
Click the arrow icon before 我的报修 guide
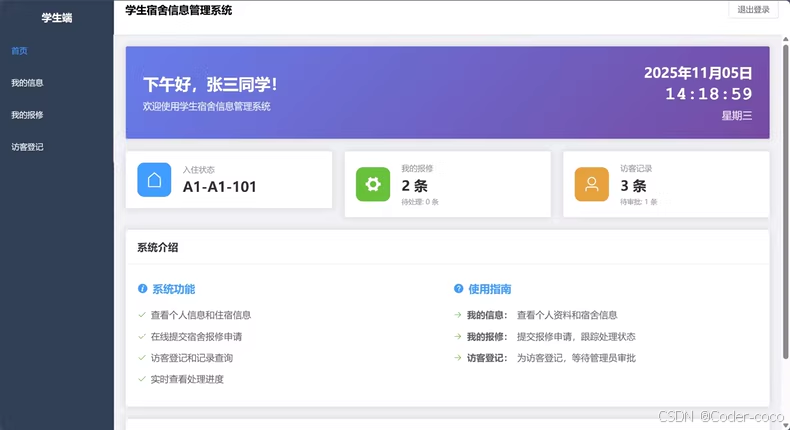coord(458,336)
